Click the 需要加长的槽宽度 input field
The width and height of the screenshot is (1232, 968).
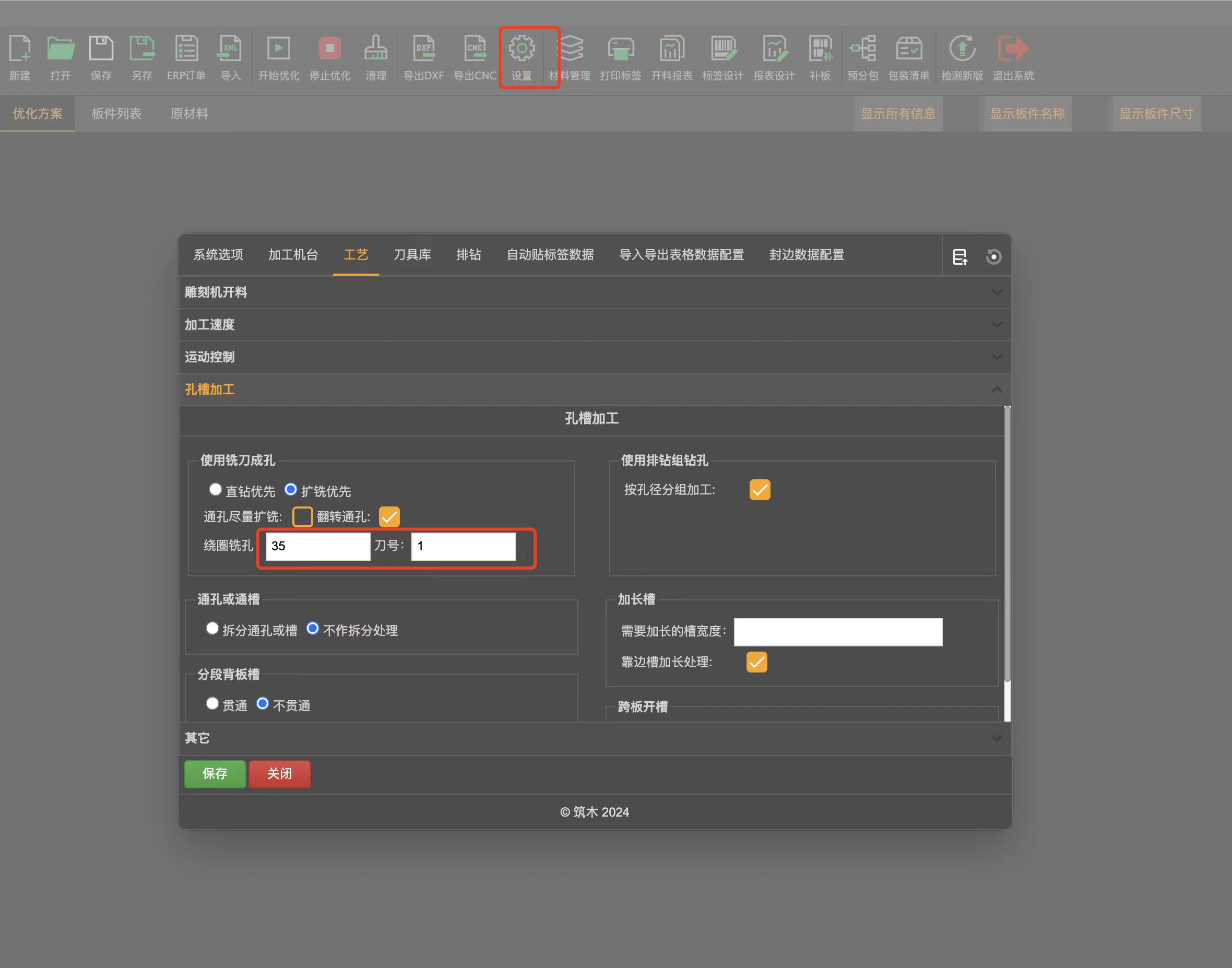click(x=837, y=632)
